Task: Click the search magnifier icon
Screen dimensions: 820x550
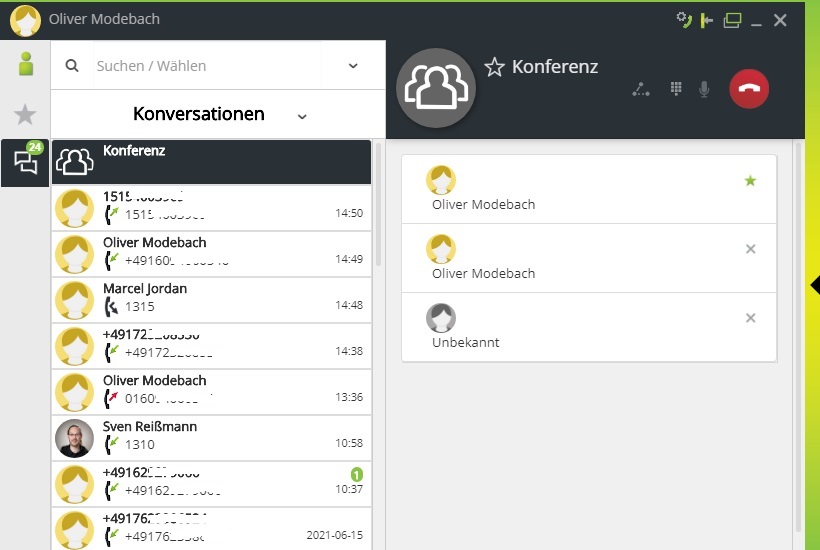Action: tap(72, 66)
